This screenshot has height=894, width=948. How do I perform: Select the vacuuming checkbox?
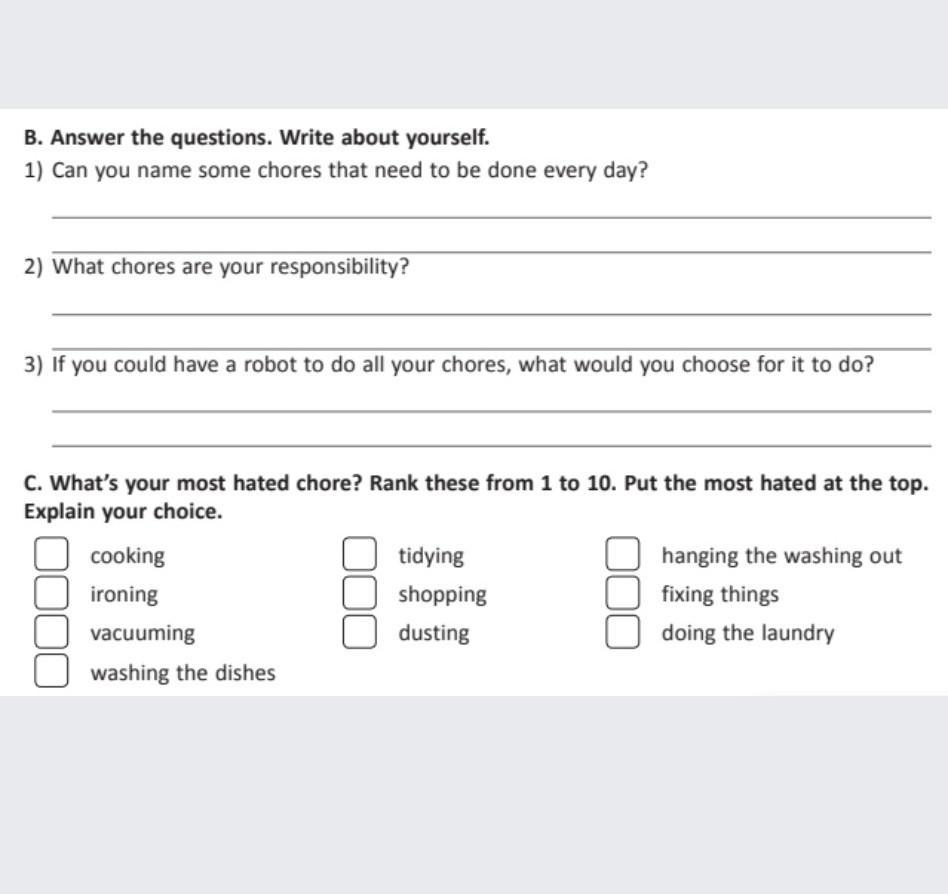coord(52,632)
